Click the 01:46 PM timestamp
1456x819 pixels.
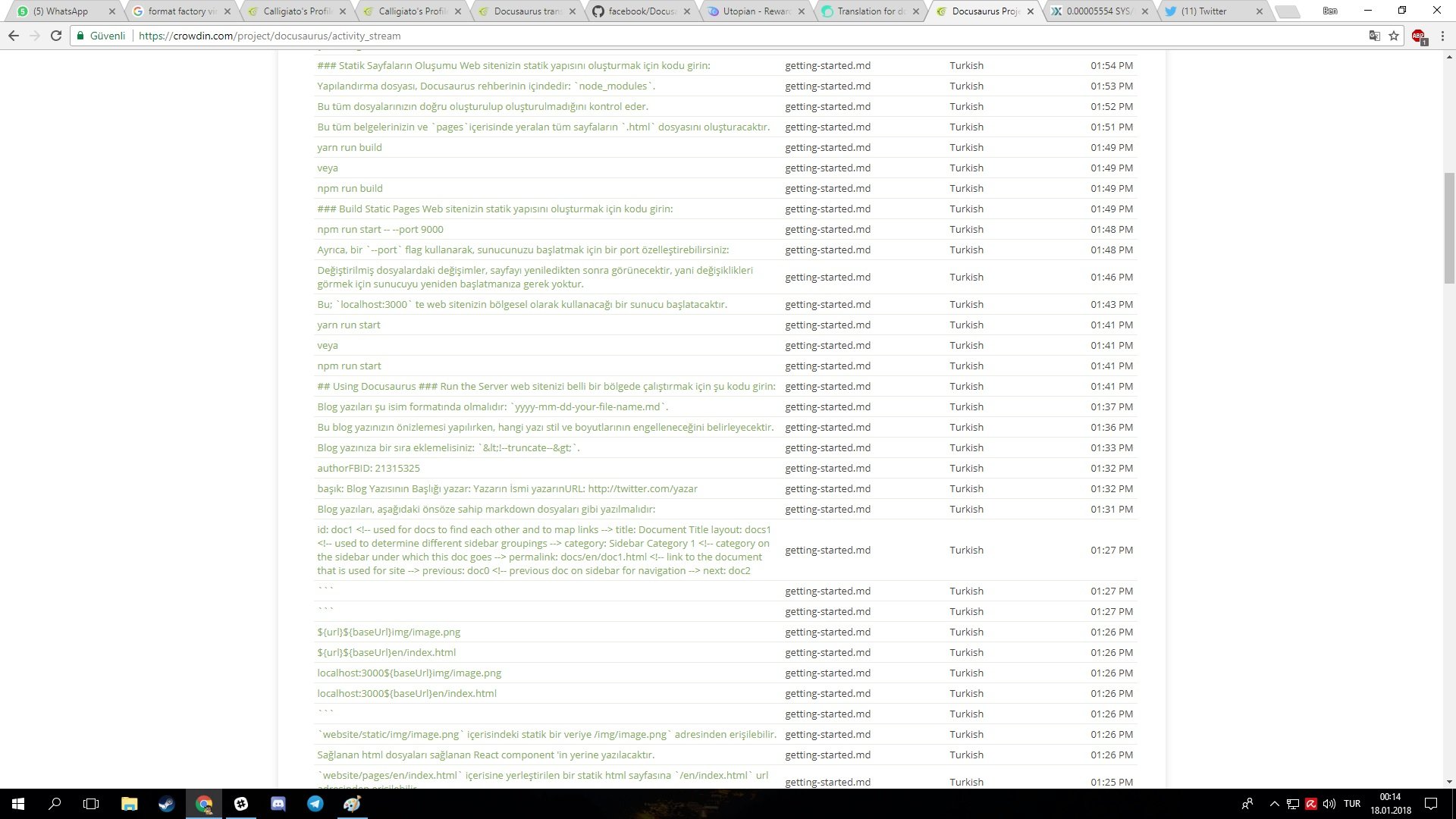pyautogui.click(x=1112, y=277)
